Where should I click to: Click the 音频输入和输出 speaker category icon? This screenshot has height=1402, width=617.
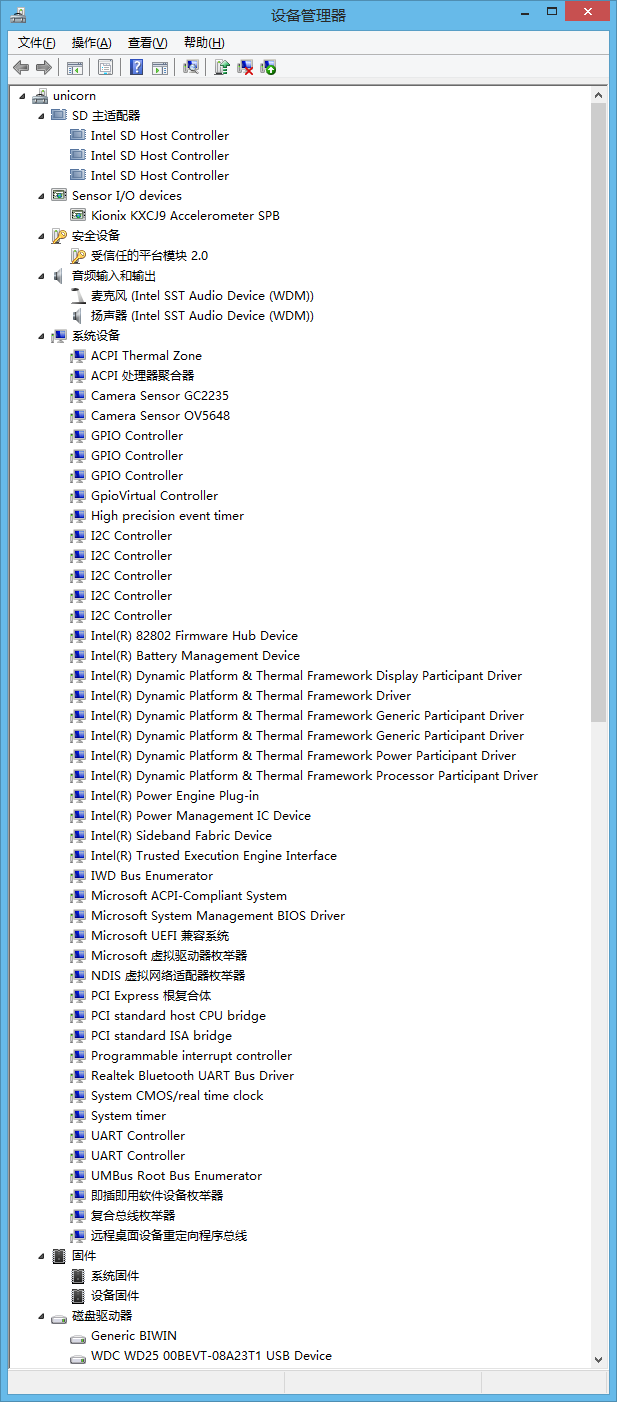click(59, 276)
